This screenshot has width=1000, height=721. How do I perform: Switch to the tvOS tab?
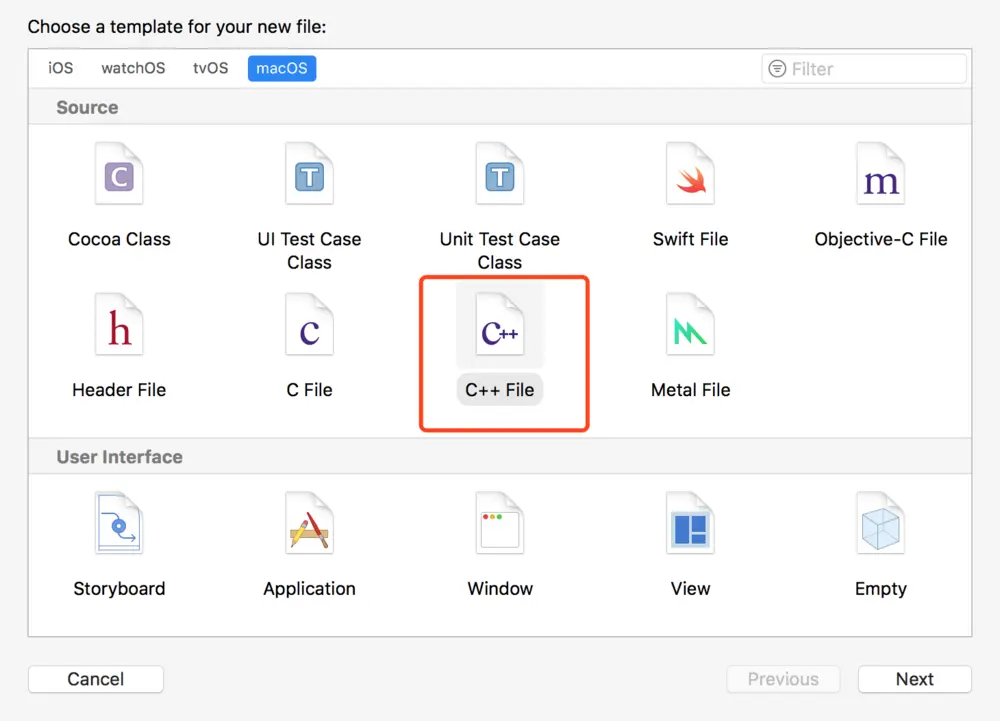pos(210,68)
